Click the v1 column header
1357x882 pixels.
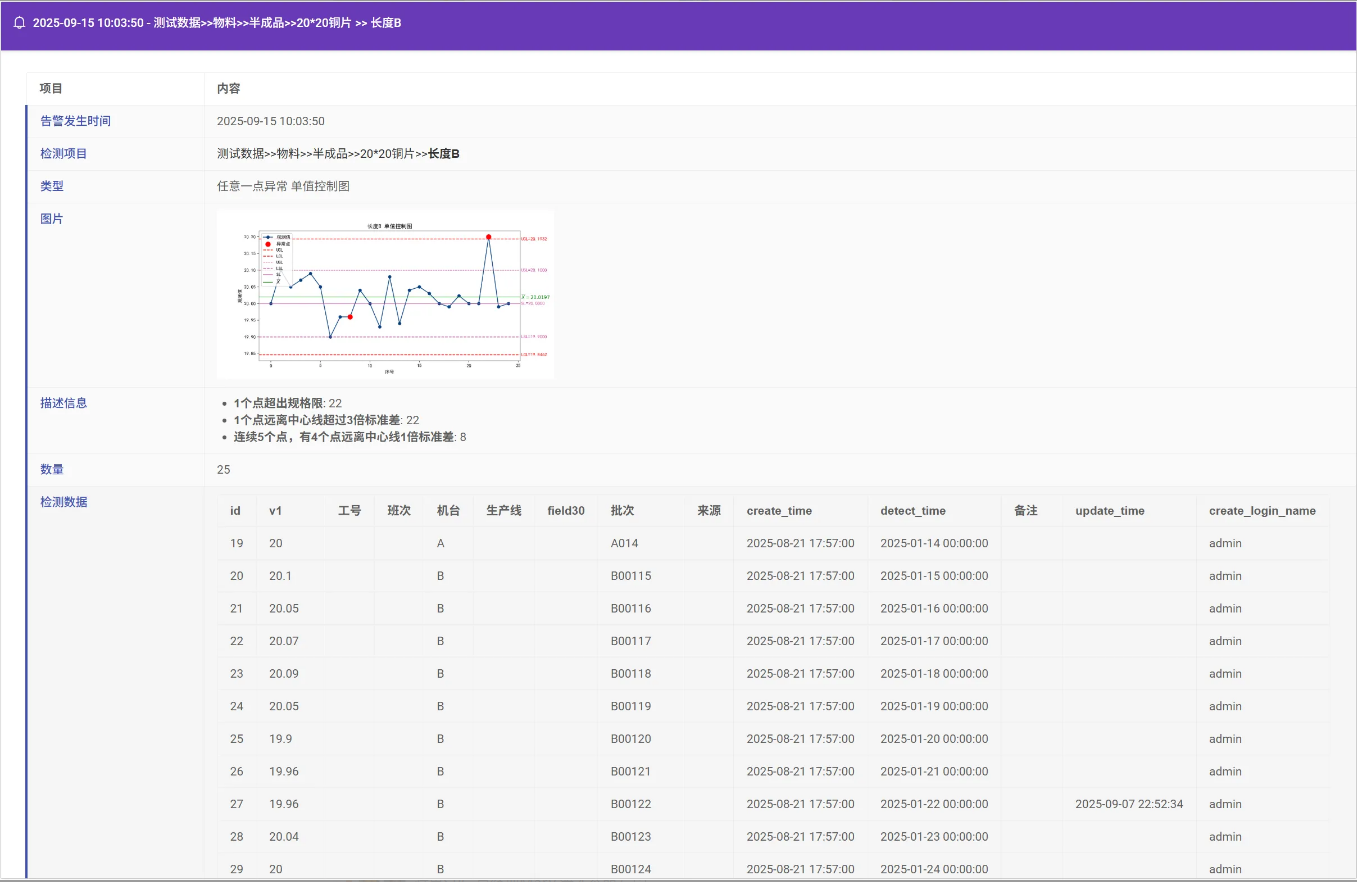[276, 511]
